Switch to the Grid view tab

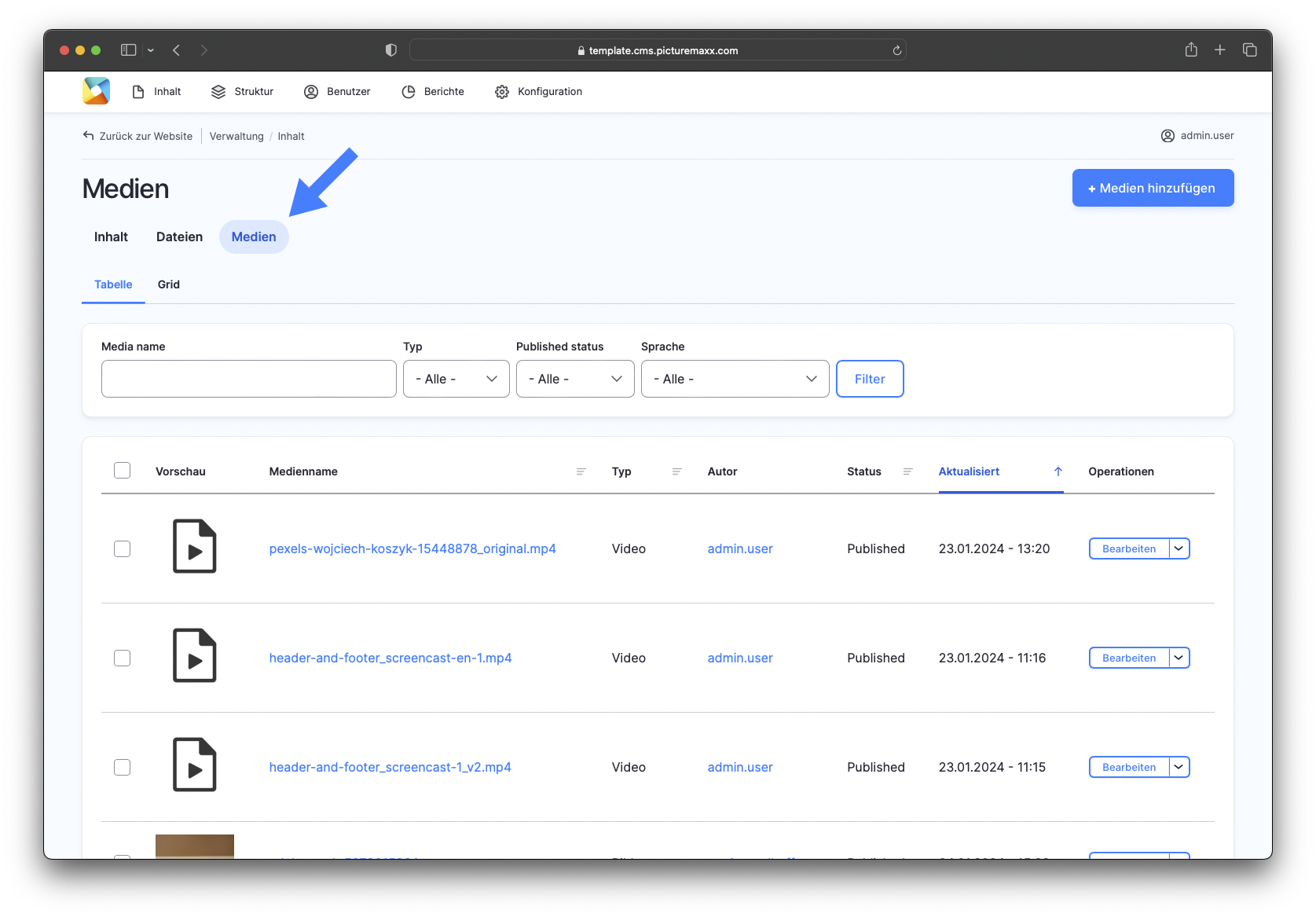(169, 284)
